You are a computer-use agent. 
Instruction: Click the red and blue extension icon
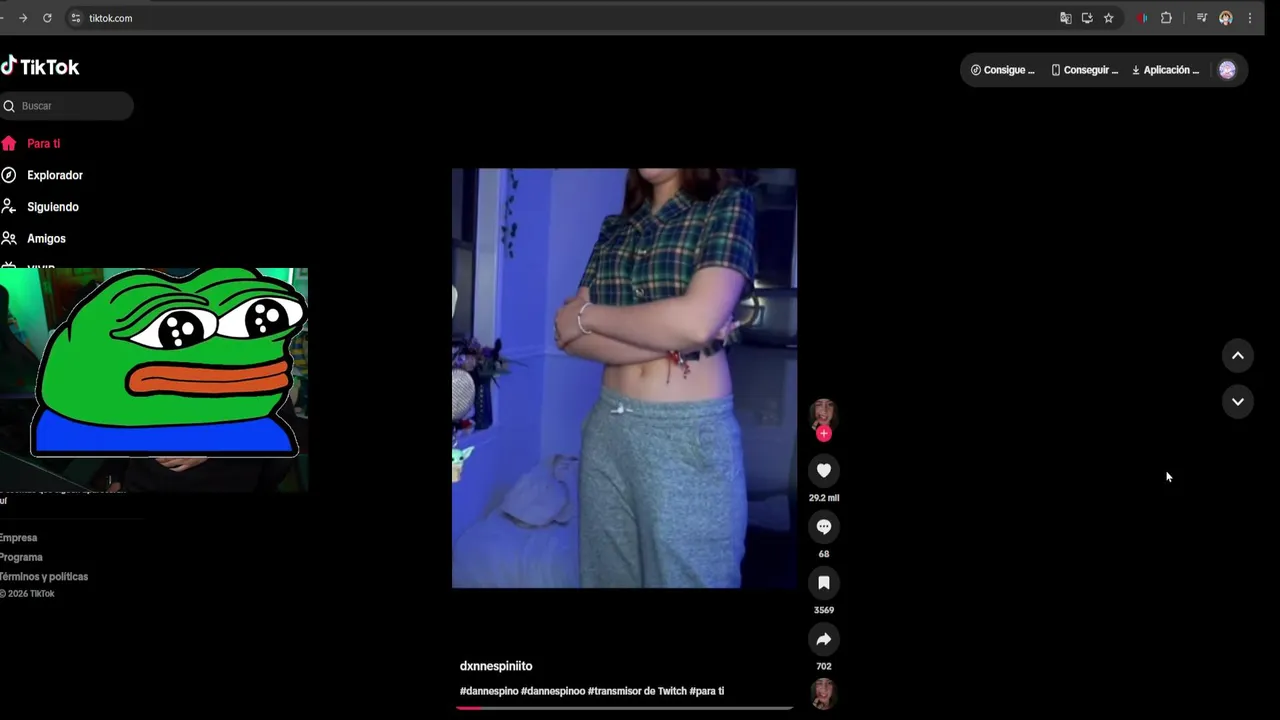pyautogui.click(x=1142, y=18)
